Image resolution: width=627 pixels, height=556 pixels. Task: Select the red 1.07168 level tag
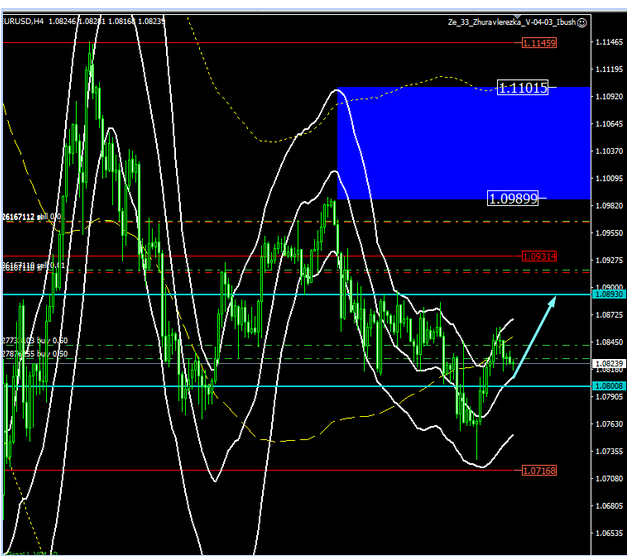pyautogui.click(x=539, y=470)
